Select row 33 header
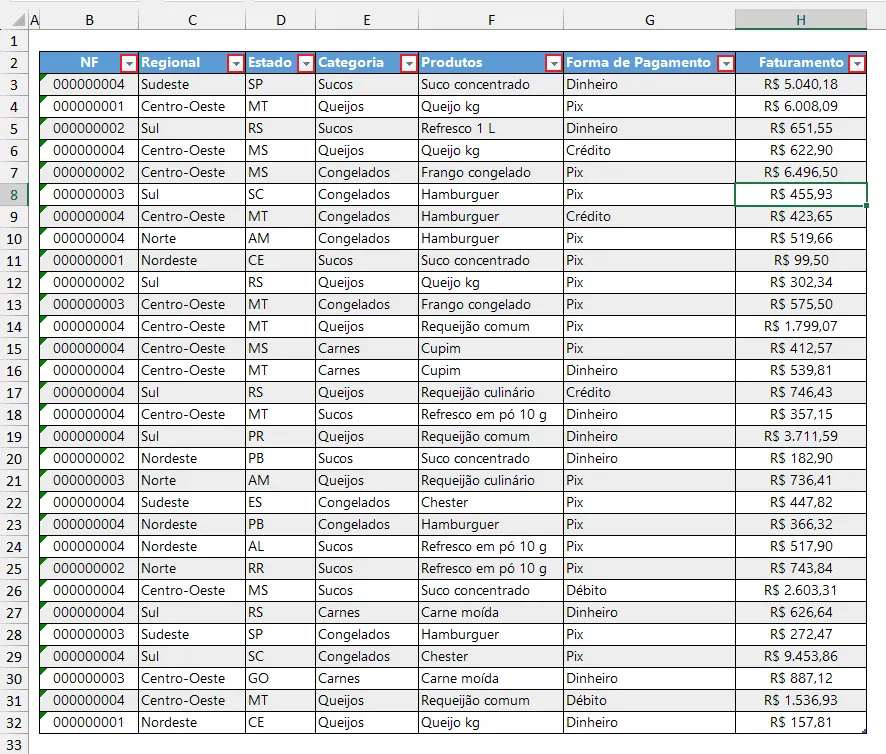This screenshot has height=754, width=886. point(14,745)
